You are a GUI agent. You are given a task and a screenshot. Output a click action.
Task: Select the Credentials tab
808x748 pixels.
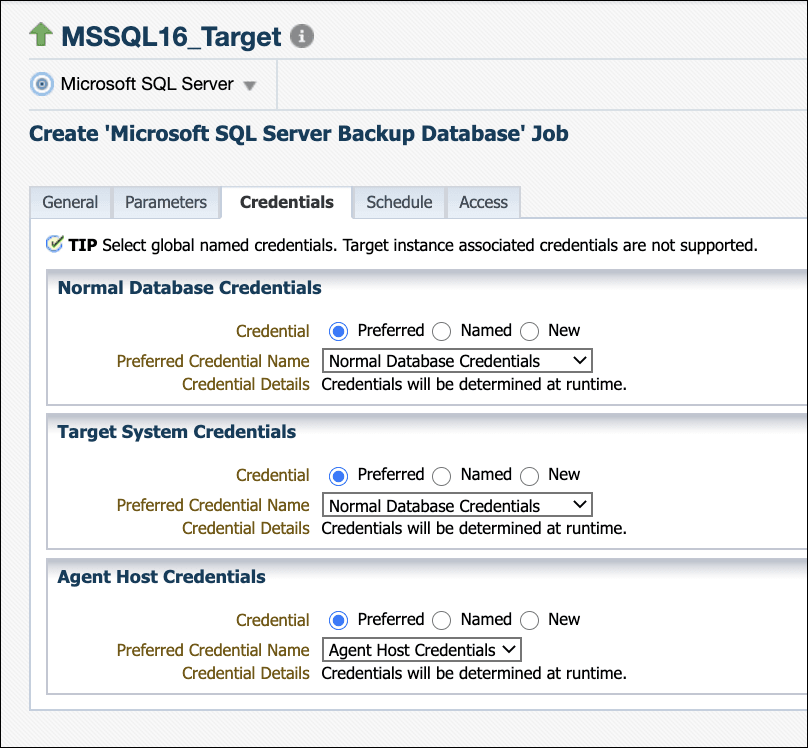click(x=287, y=202)
